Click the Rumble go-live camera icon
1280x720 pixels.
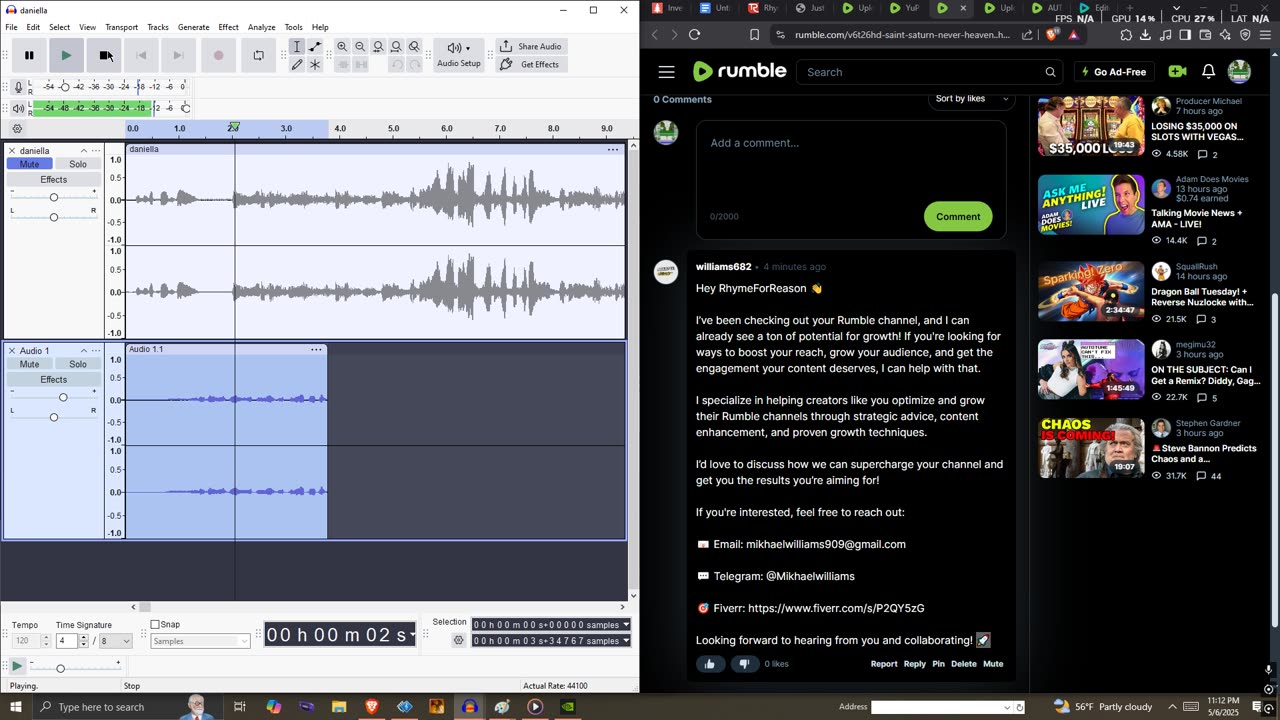point(1177,72)
